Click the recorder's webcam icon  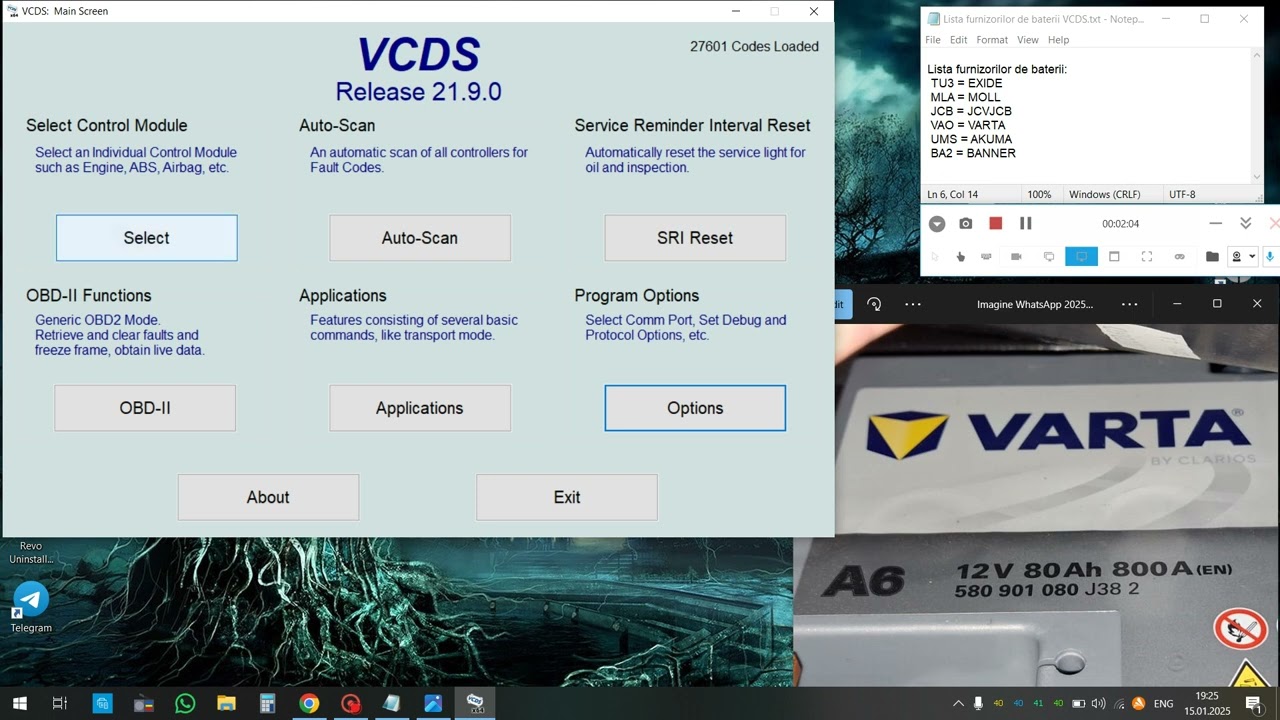tap(1237, 257)
